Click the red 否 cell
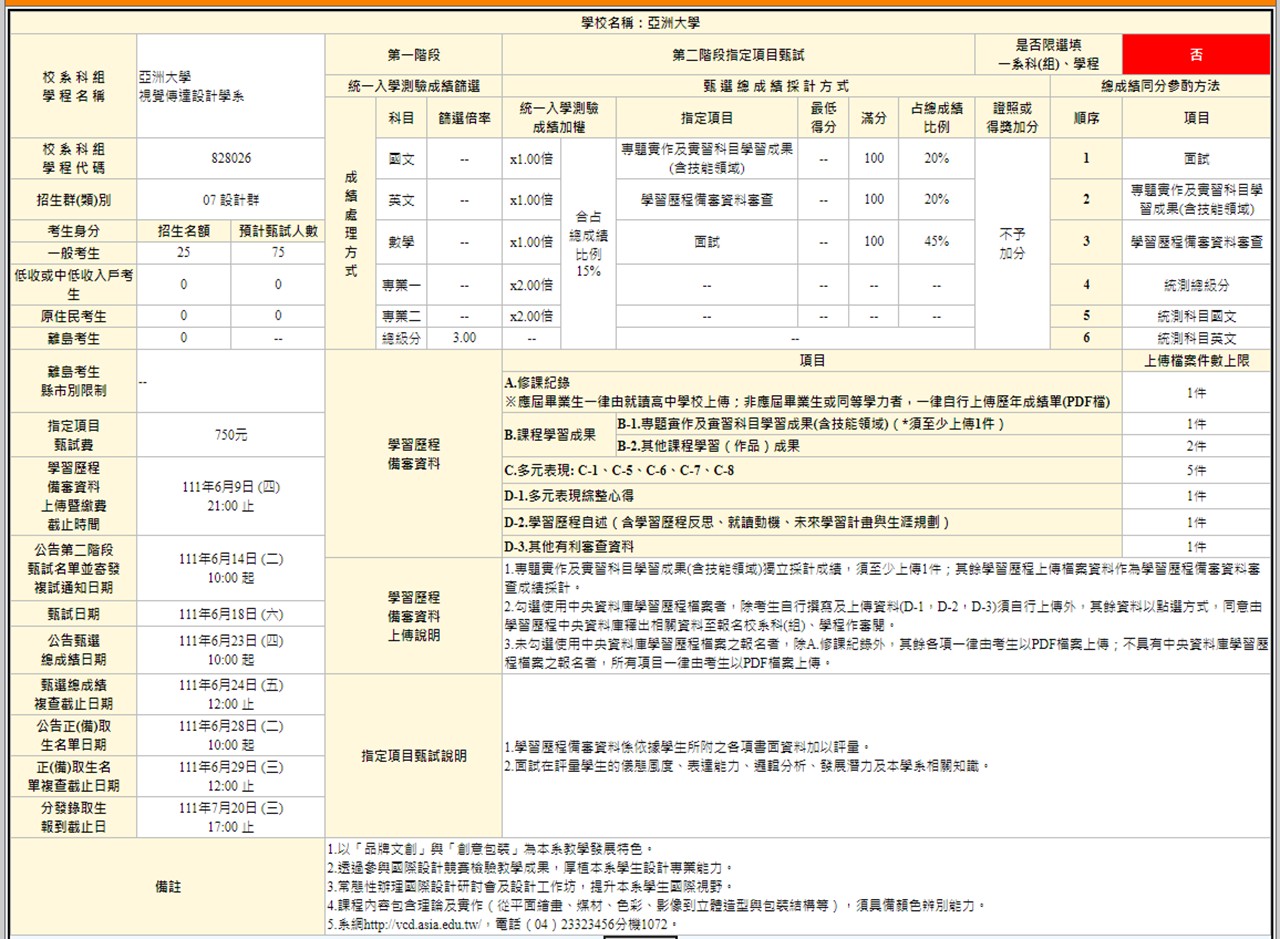 tap(1196, 55)
